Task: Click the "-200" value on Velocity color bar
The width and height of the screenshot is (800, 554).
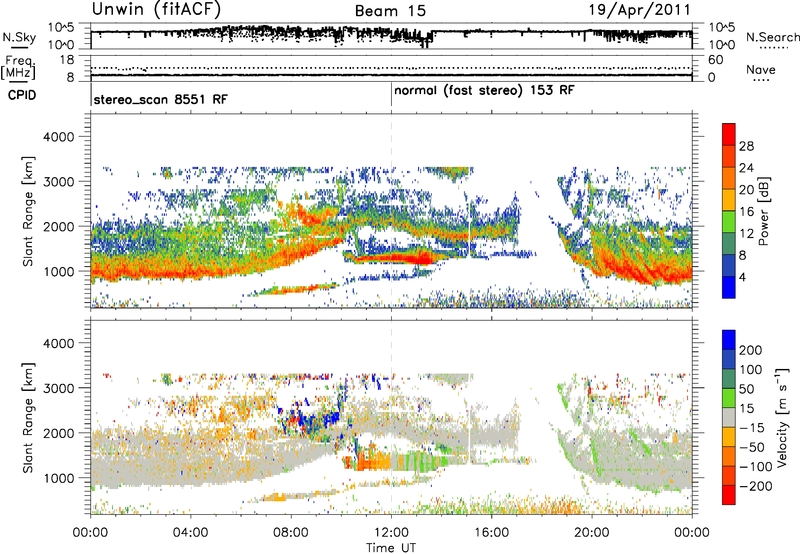Action: [756, 486]
